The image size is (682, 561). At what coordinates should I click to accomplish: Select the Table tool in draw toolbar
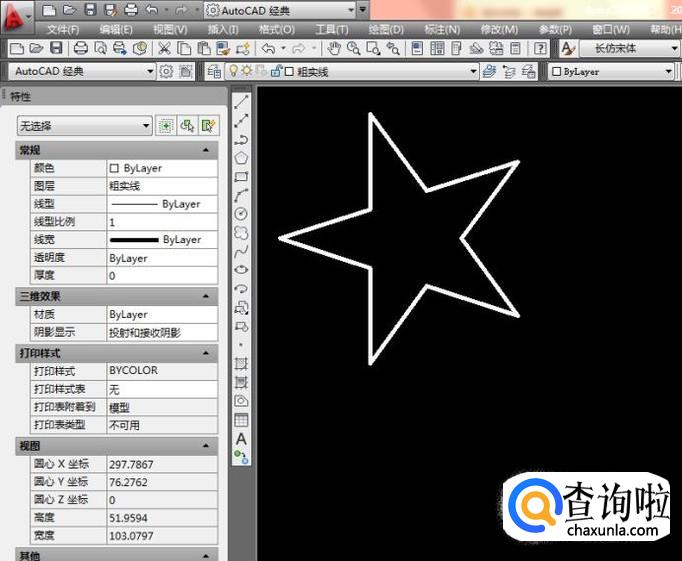click(x=241, y=420)
